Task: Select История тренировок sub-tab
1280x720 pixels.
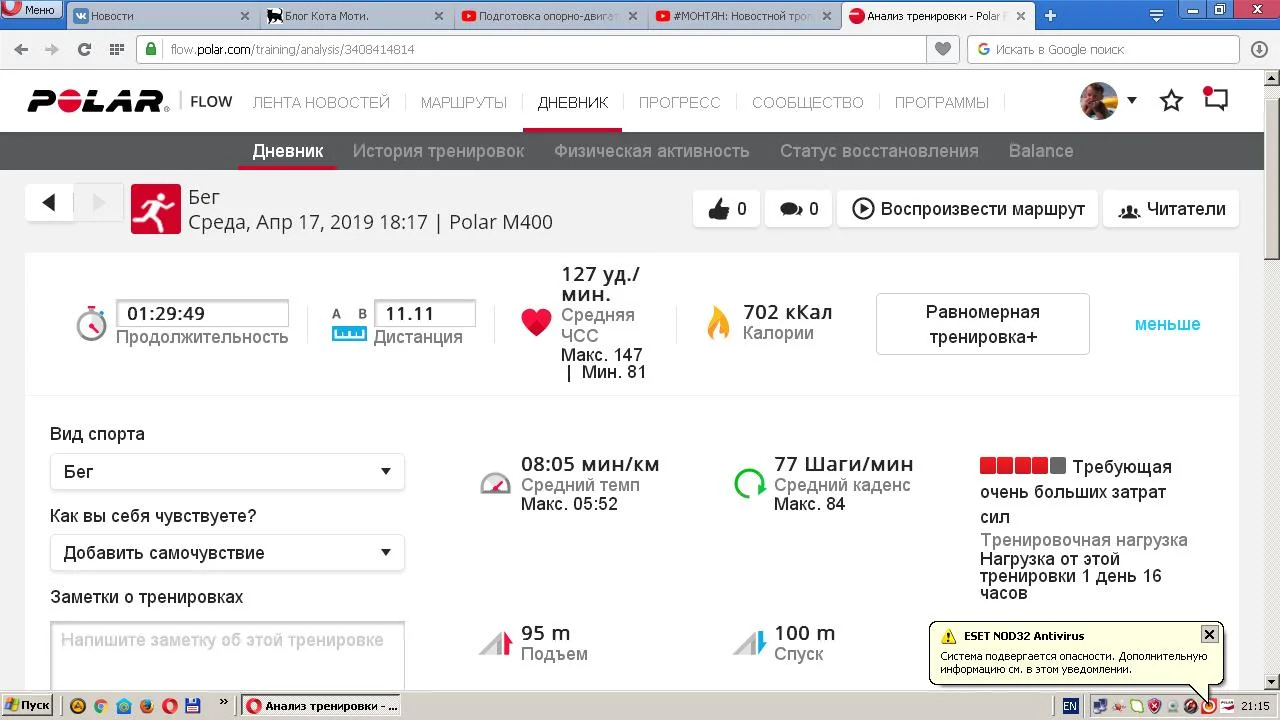Action: click(438, 151)
